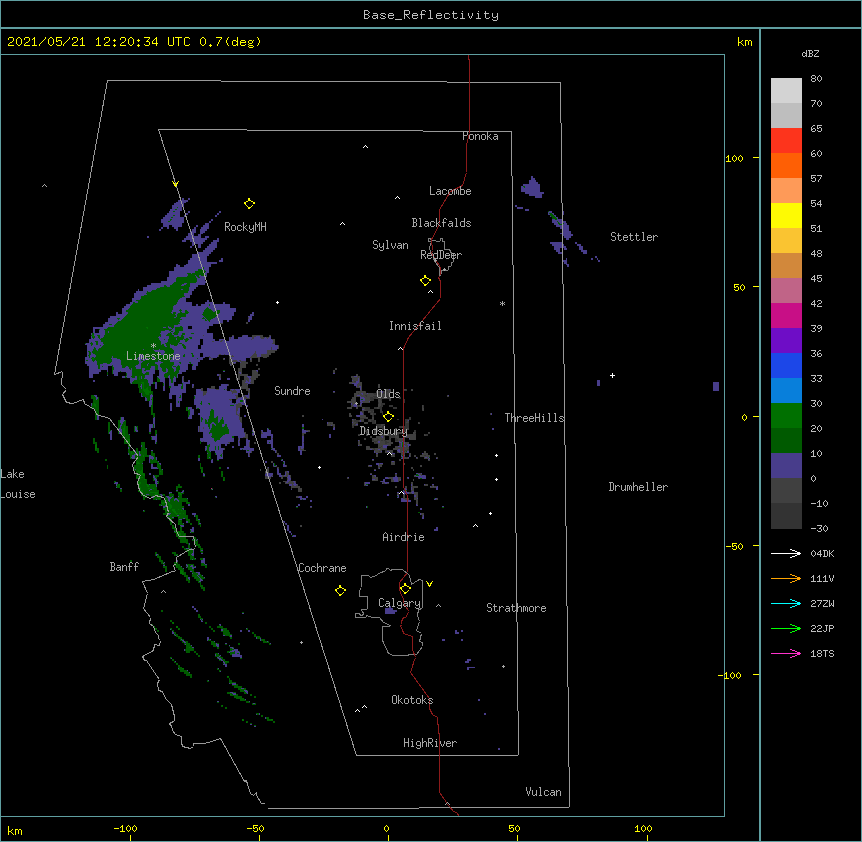The image size is (862, 842).
Task: Click the 04DK legend label
Action: pos(822,553)
